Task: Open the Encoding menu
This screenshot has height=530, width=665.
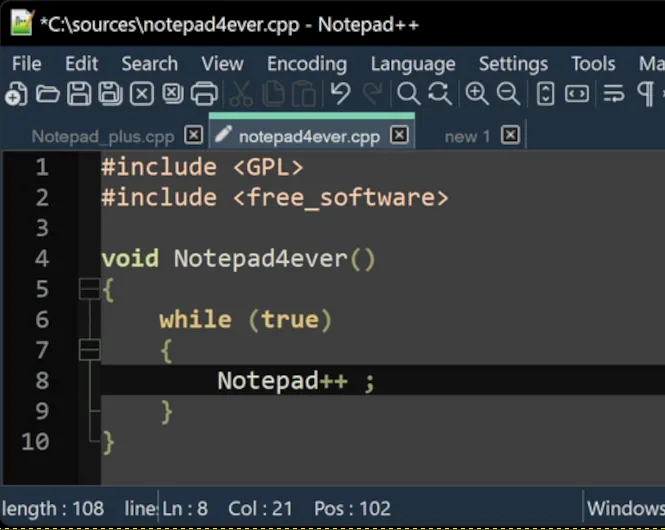Action: pos(306,63)
